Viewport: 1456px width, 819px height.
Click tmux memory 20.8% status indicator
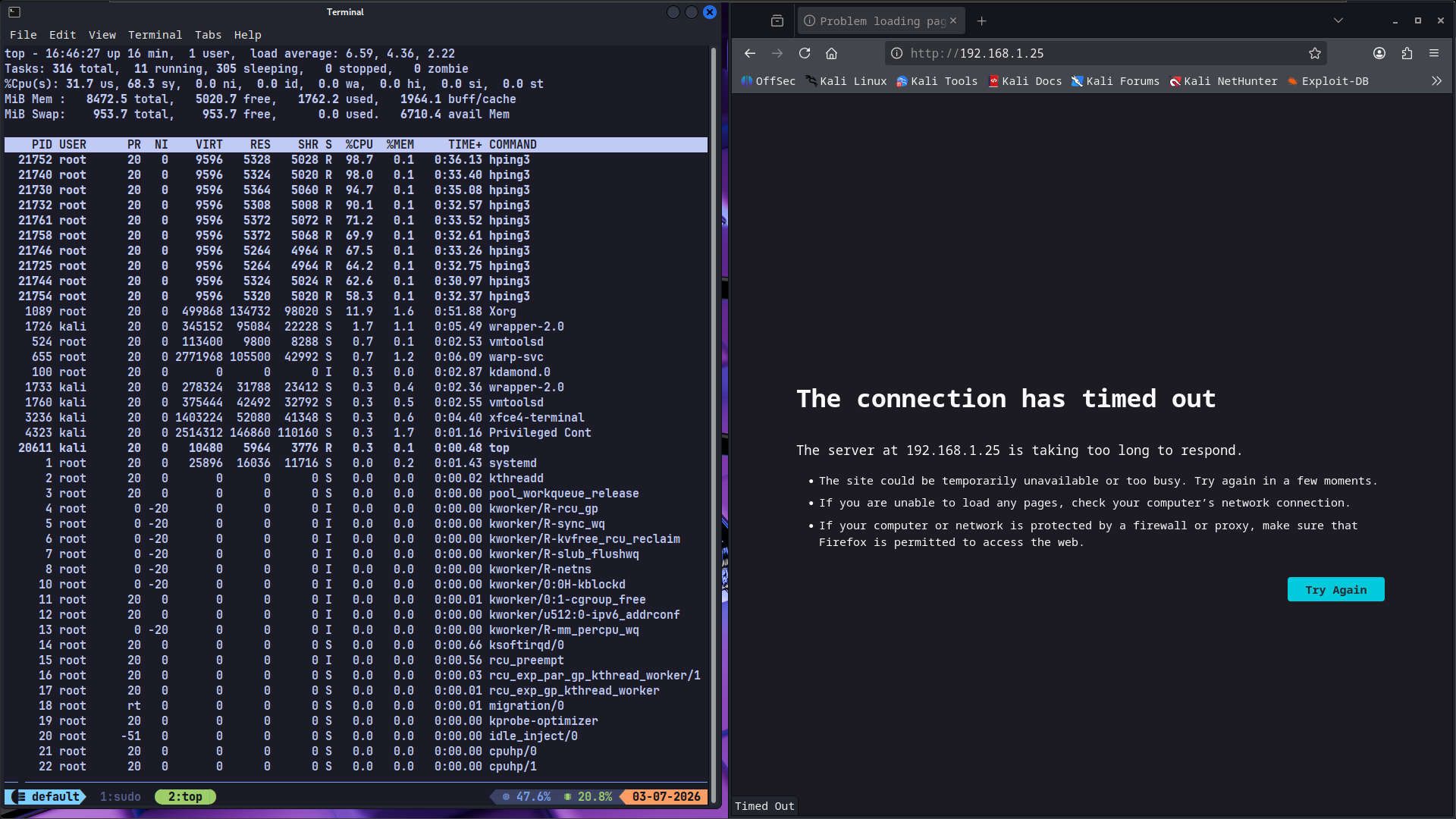(588, 797)
